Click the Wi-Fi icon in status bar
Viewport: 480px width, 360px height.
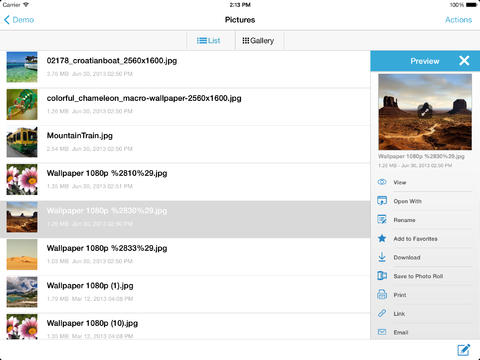coord(26,5)
